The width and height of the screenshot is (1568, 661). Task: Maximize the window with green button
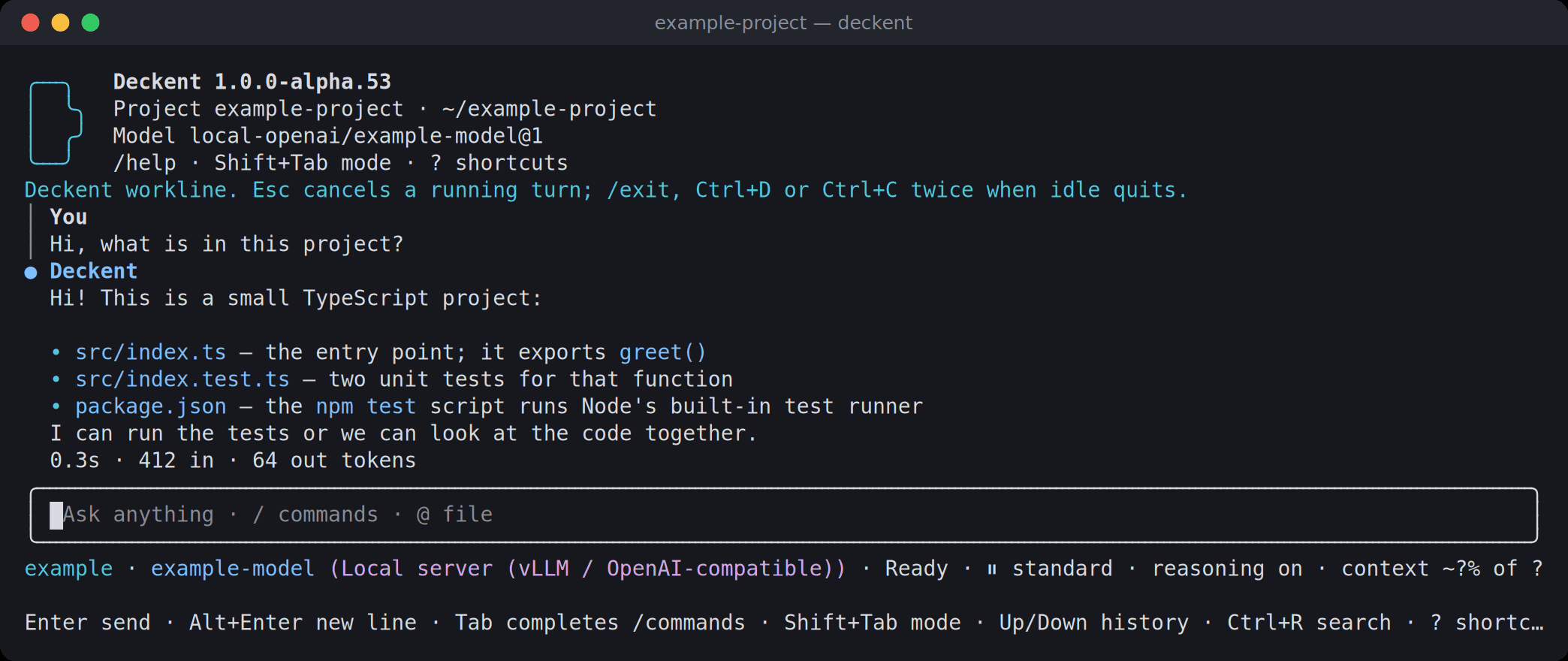tap(91, 23)
